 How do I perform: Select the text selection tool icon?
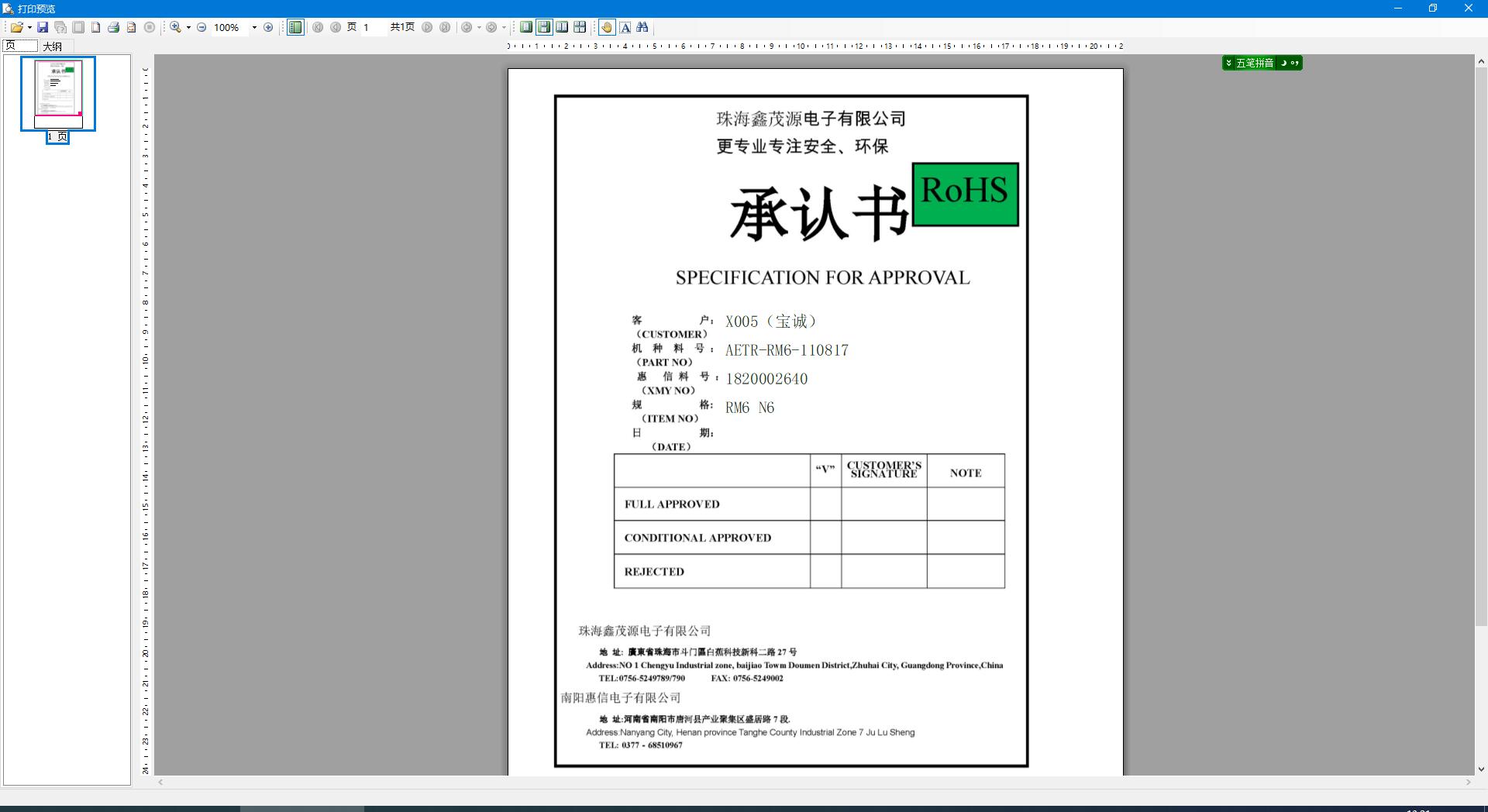point(625,27)
